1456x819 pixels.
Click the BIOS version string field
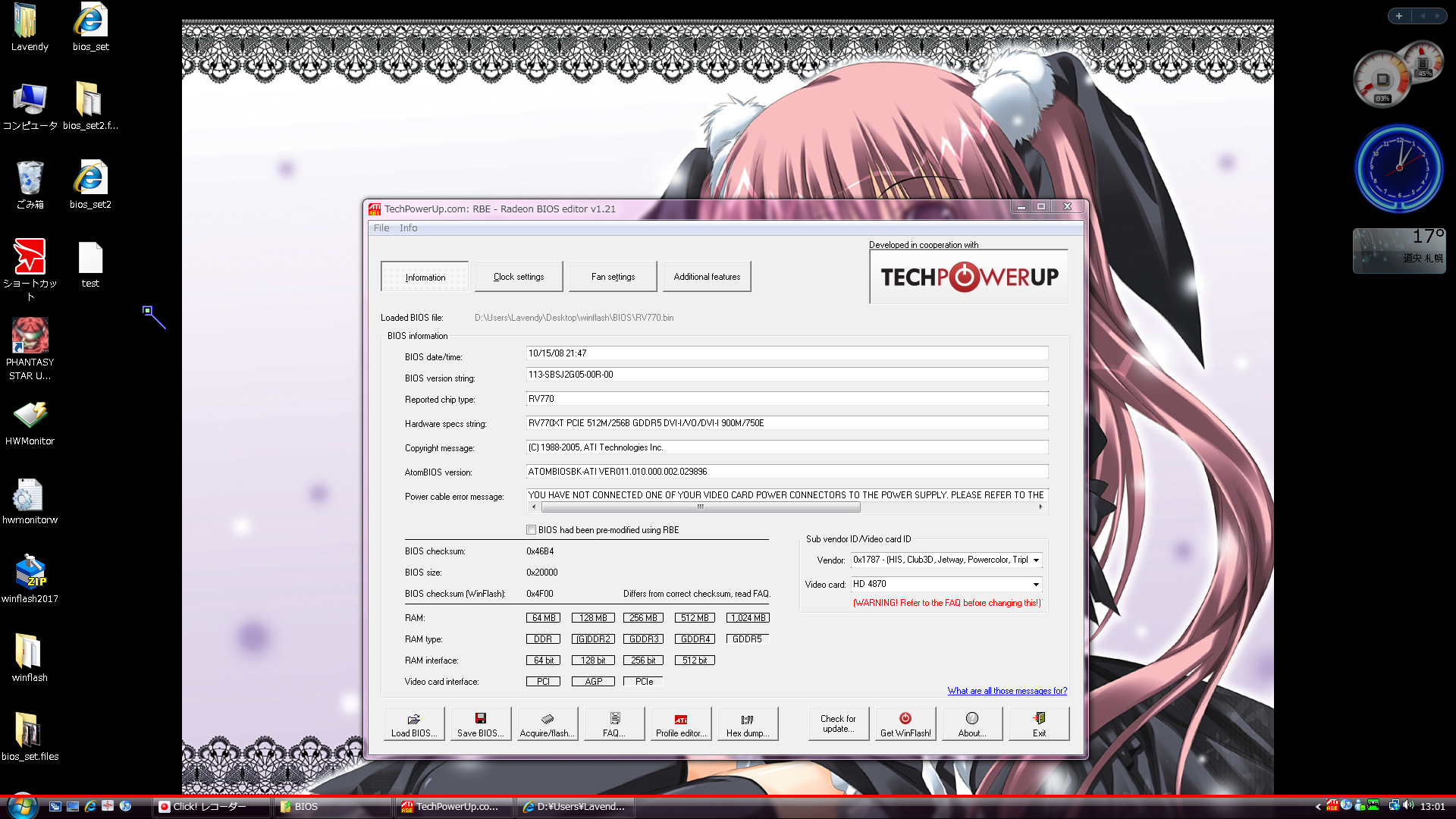click(x=787, y=375)
